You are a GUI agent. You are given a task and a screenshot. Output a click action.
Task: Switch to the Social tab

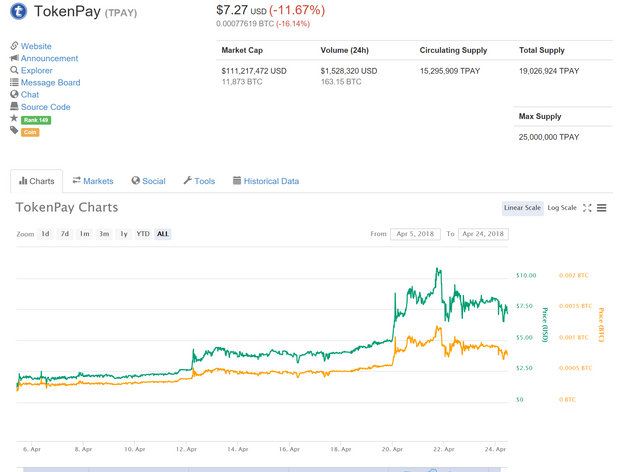click(x=149, y=181)
